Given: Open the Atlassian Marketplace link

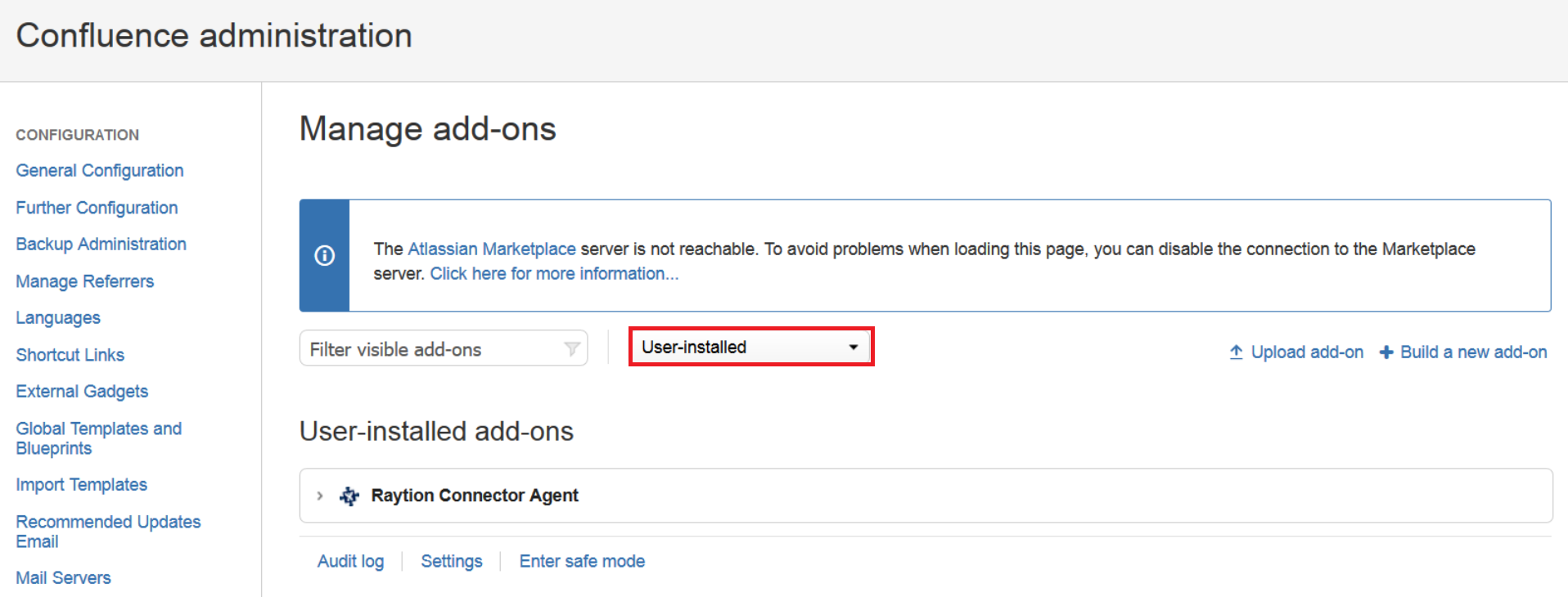Looking at the screenshot, I should 491,249.
